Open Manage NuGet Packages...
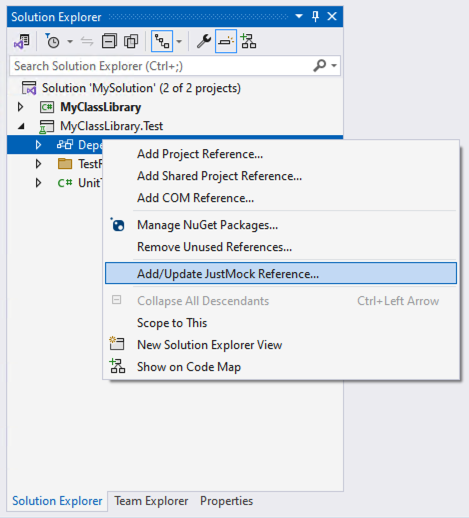Viewport: 469px width, 518px height. click(x=281, y=225)
